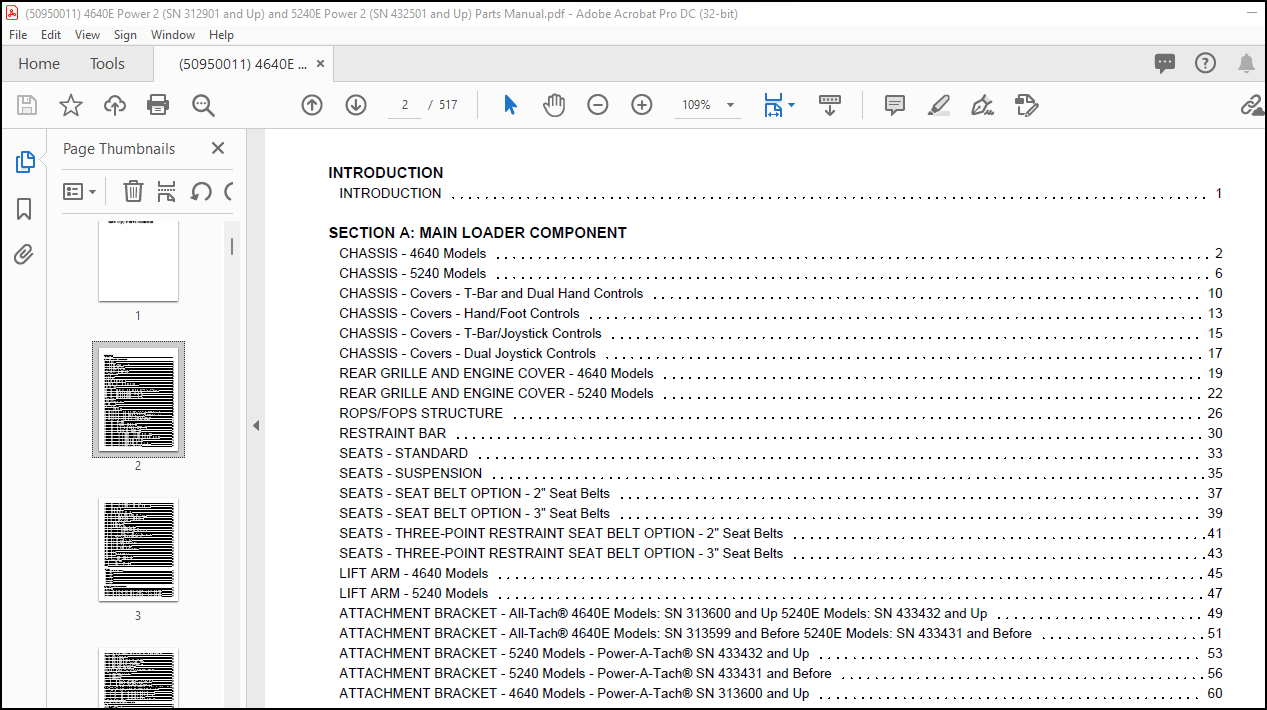
Task: Open SEATS - SUSPENSION entry
Action: (410, 473)
